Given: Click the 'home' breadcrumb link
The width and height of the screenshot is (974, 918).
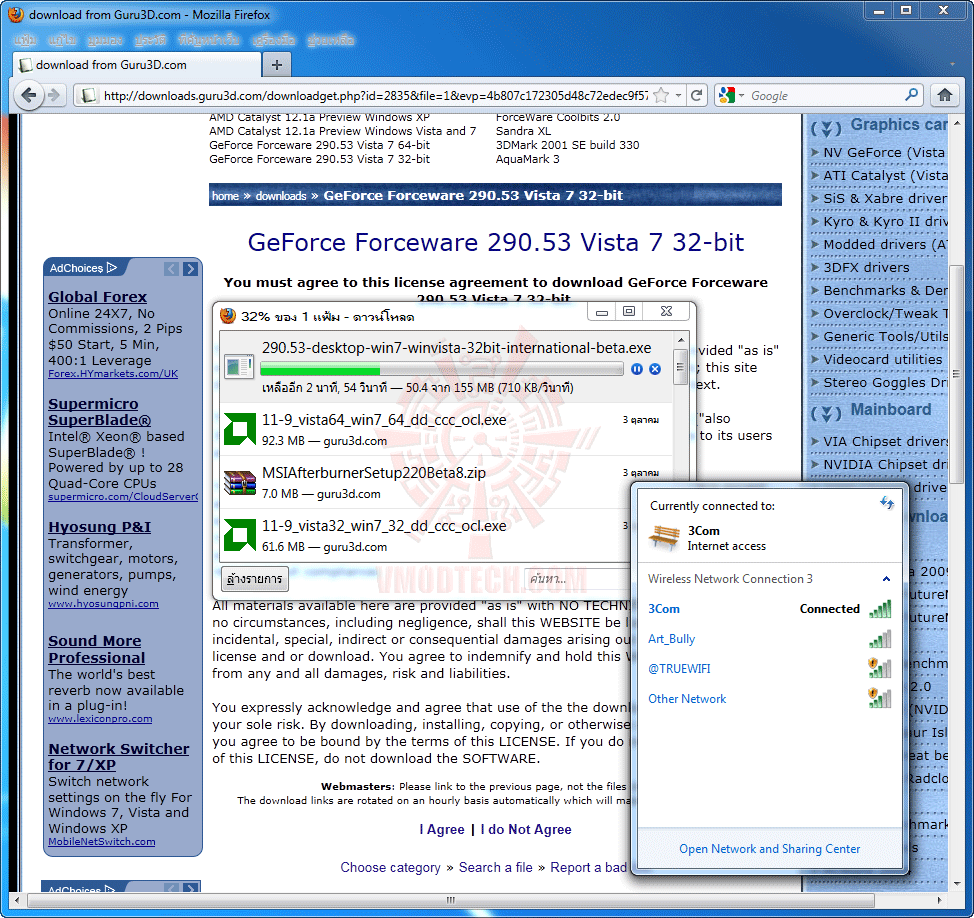Looking at the screenshot, I should [225, 196].
